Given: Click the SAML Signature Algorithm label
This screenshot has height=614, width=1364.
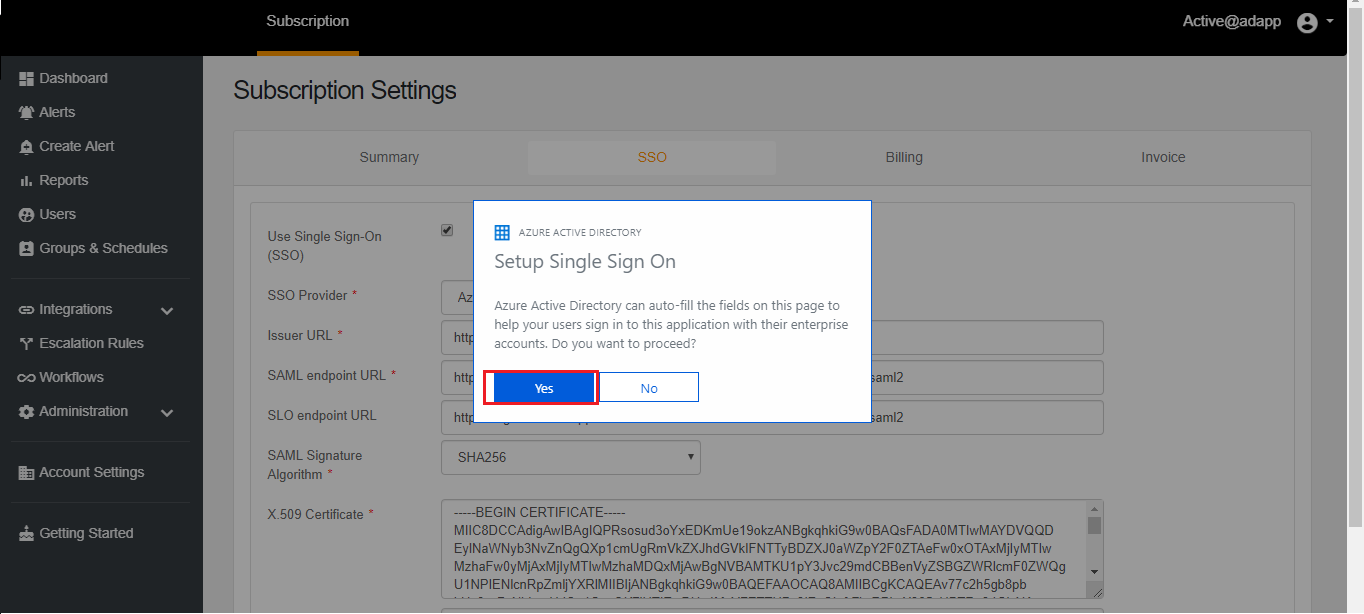Looking at the screenshot, I should tap(315, 465).
